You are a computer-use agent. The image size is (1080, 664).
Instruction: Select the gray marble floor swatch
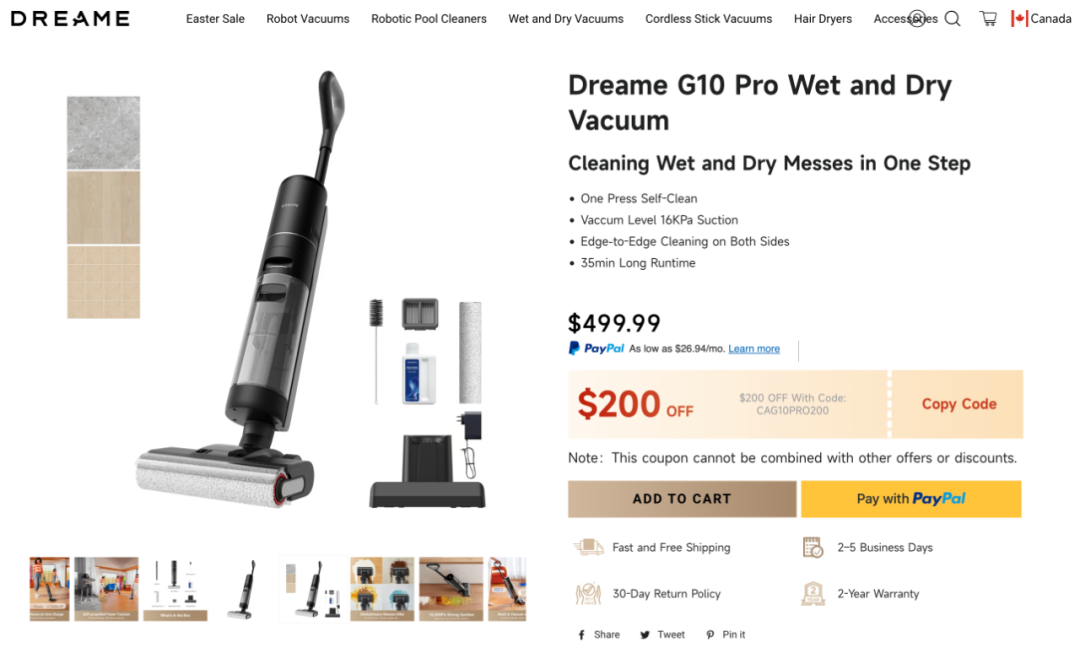[103, 133]
